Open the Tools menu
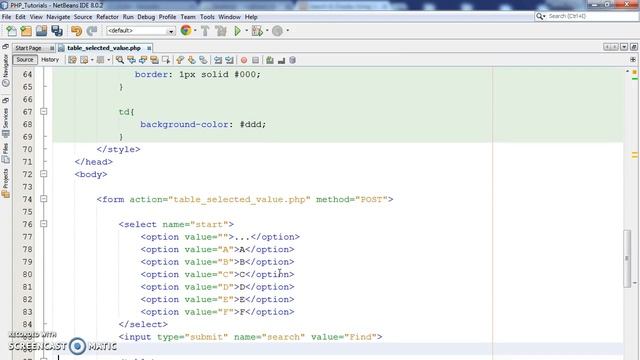Screen dimensions: 640x360 tap(207, 17)
